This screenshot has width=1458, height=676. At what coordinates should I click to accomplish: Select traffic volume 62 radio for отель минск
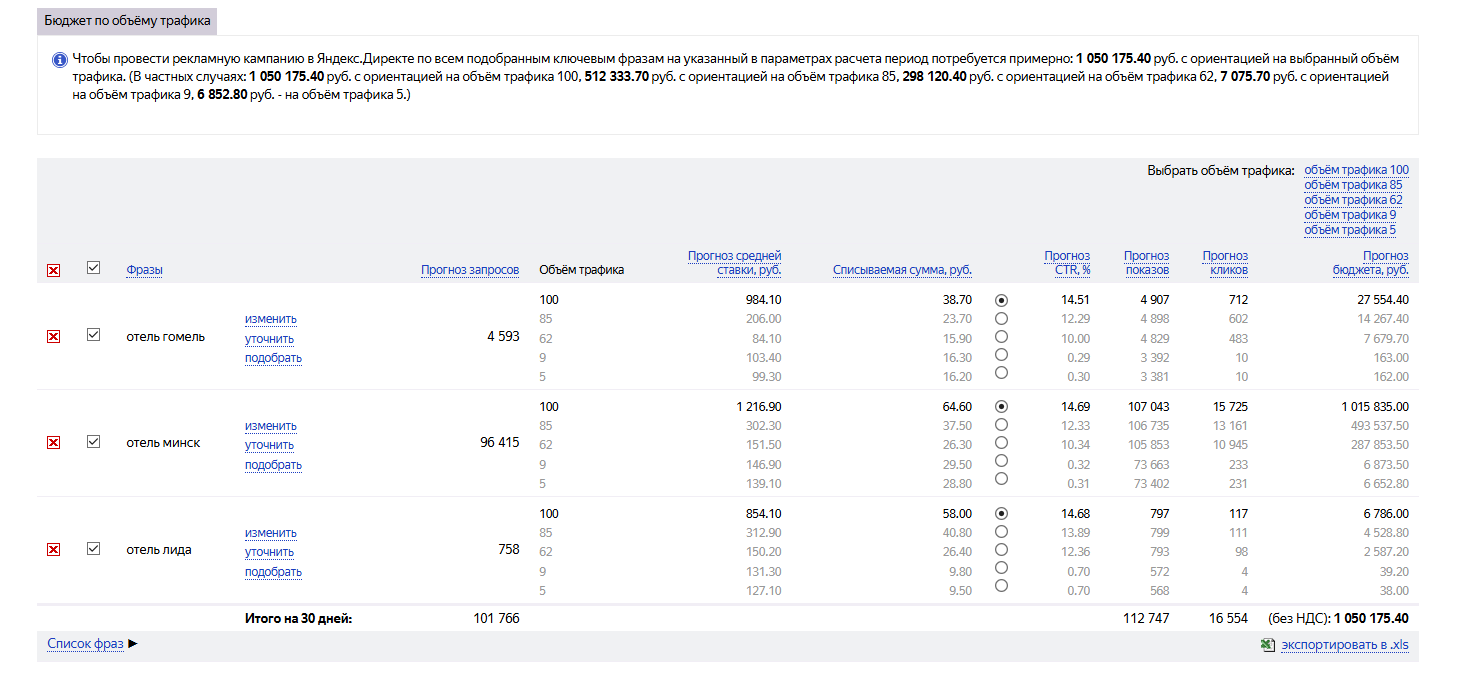(x=1001, y=443)
